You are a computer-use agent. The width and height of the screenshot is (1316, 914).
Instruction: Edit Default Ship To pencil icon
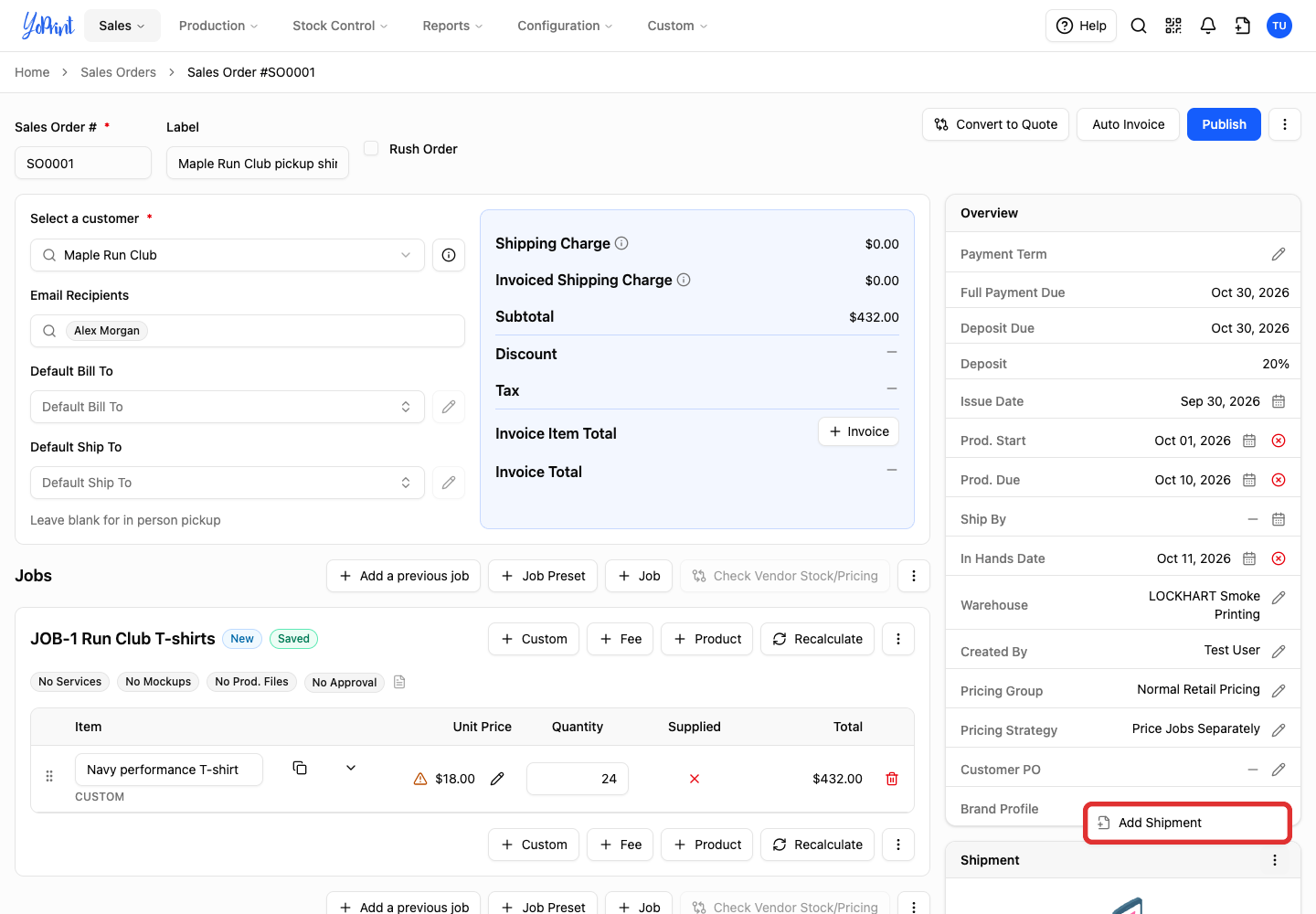click(449, 483)
